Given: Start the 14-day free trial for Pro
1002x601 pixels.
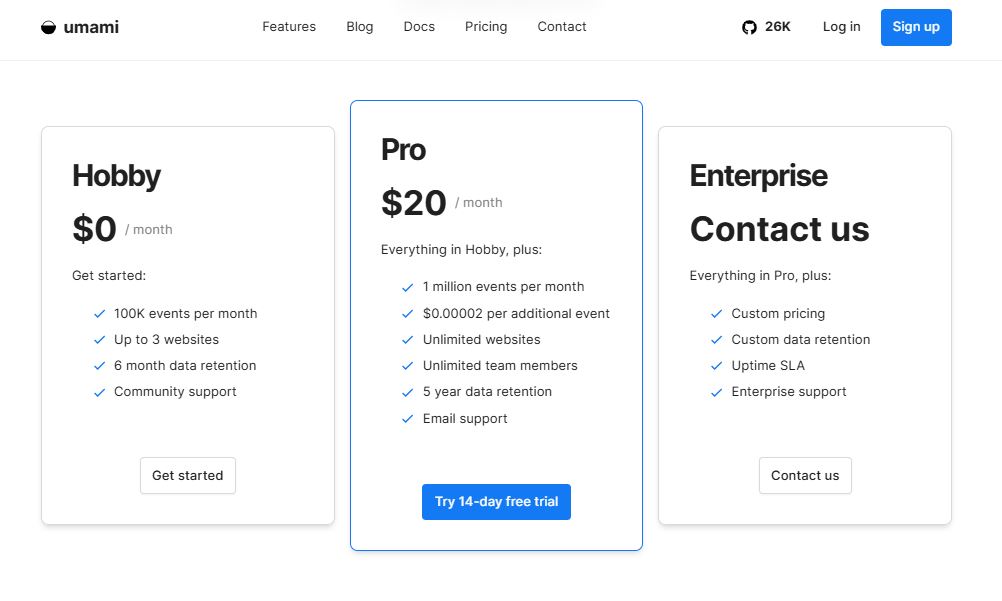Looking at the screenshot, I should pos(496,501).
